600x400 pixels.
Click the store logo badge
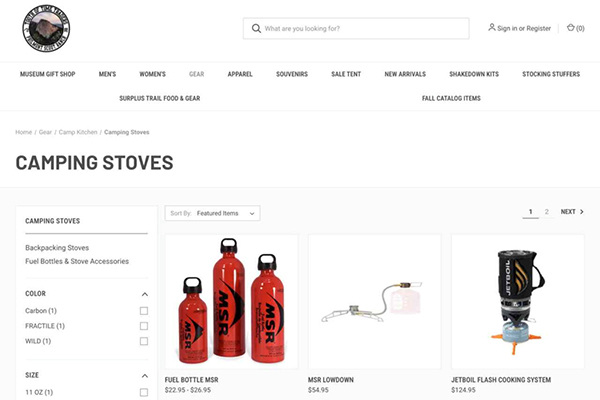click(46, 28)
